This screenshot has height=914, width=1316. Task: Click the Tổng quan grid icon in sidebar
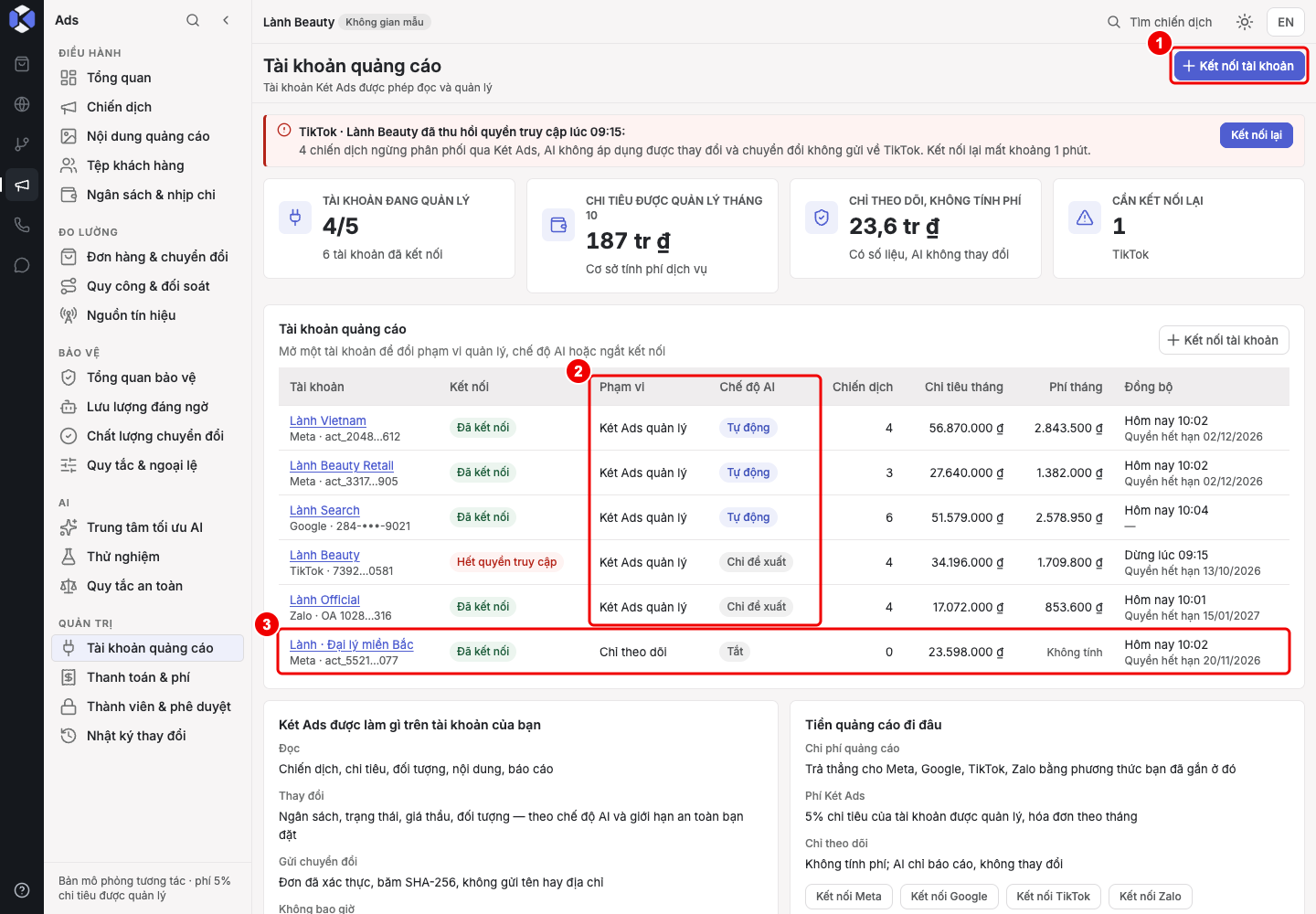[69, 78]
